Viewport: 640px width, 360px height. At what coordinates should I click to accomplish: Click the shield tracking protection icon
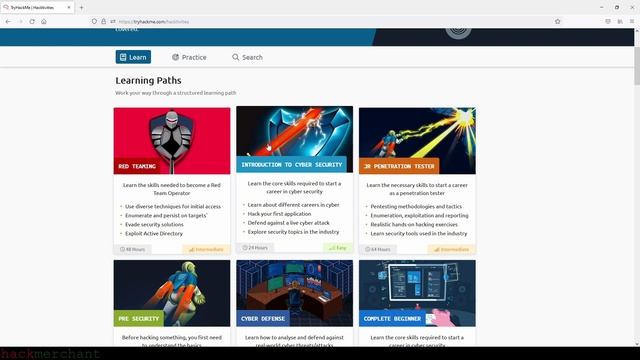tap(94, 21)
